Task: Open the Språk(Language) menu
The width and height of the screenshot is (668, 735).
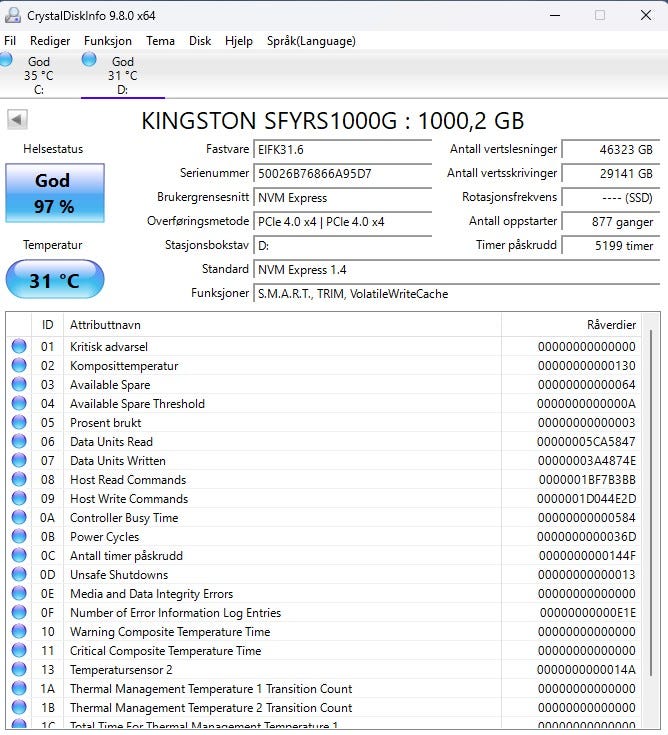Action: click(x=310, y=41)
